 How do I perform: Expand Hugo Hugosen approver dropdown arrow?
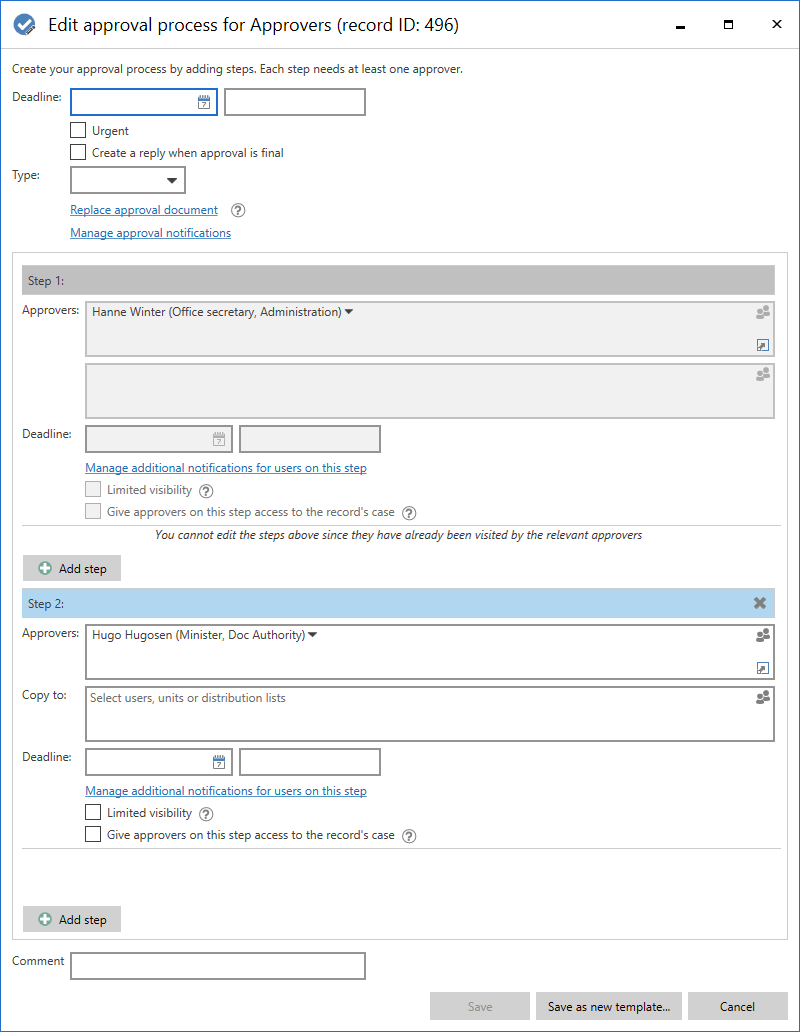pyautogui.click(x=313, y=635)
